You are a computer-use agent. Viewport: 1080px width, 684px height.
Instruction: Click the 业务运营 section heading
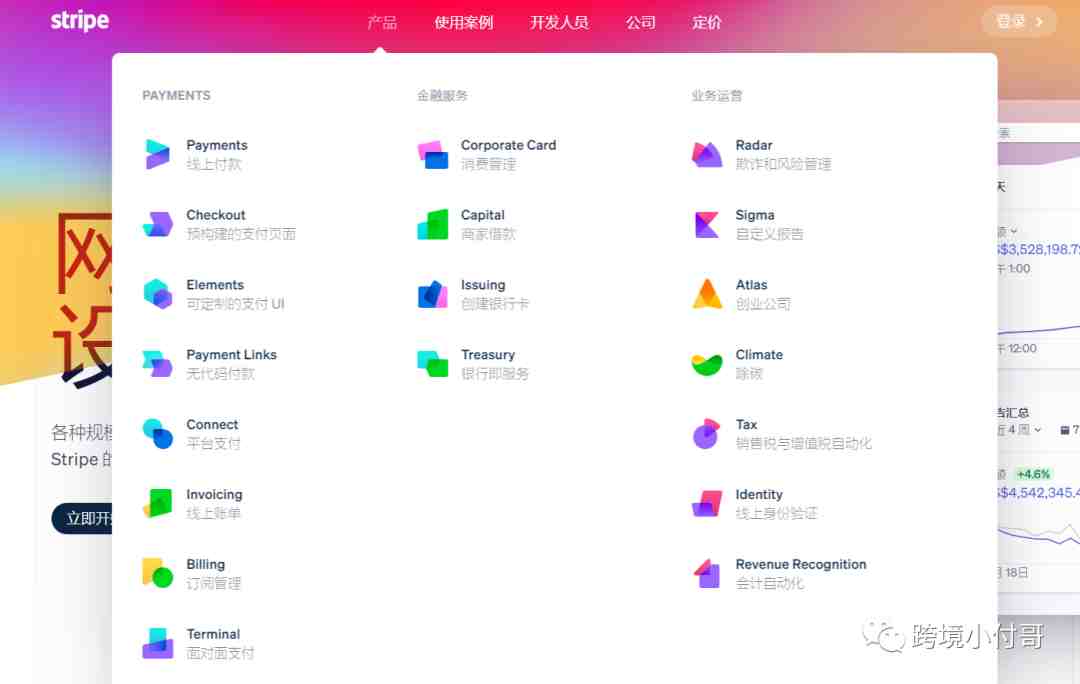pyautogui.click(x=717, y=96)
